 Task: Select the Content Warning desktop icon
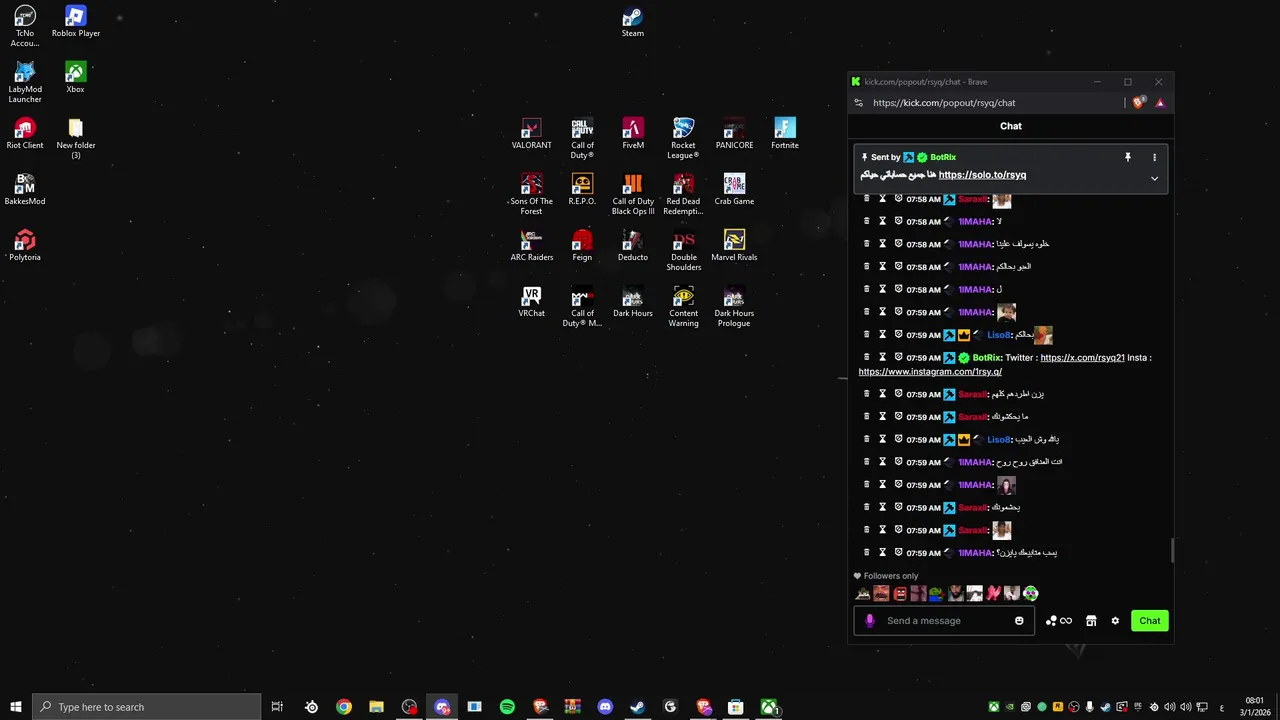pos(683,306)
